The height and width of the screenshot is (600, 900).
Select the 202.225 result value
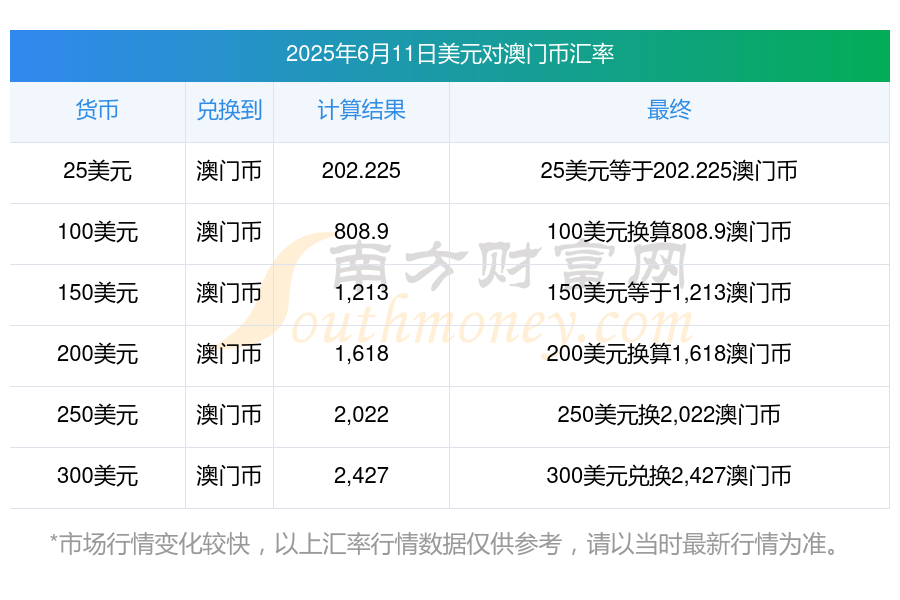tap(361, 171)
